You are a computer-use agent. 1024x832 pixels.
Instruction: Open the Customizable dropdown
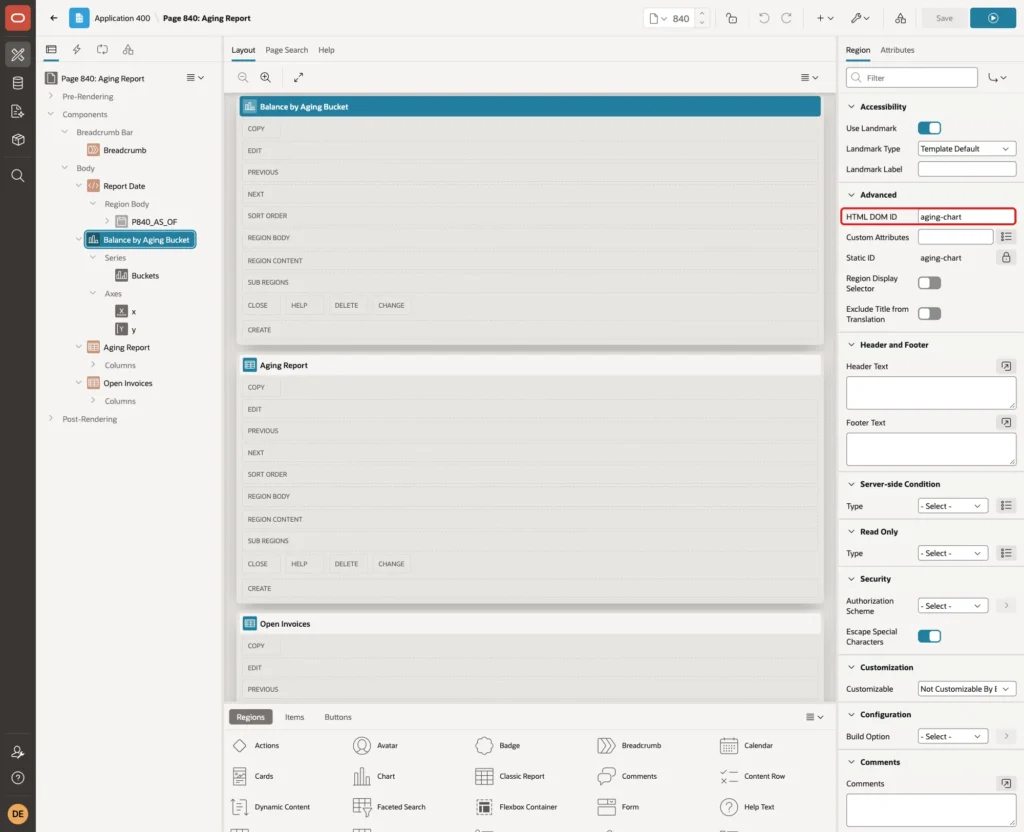(967, 689)
